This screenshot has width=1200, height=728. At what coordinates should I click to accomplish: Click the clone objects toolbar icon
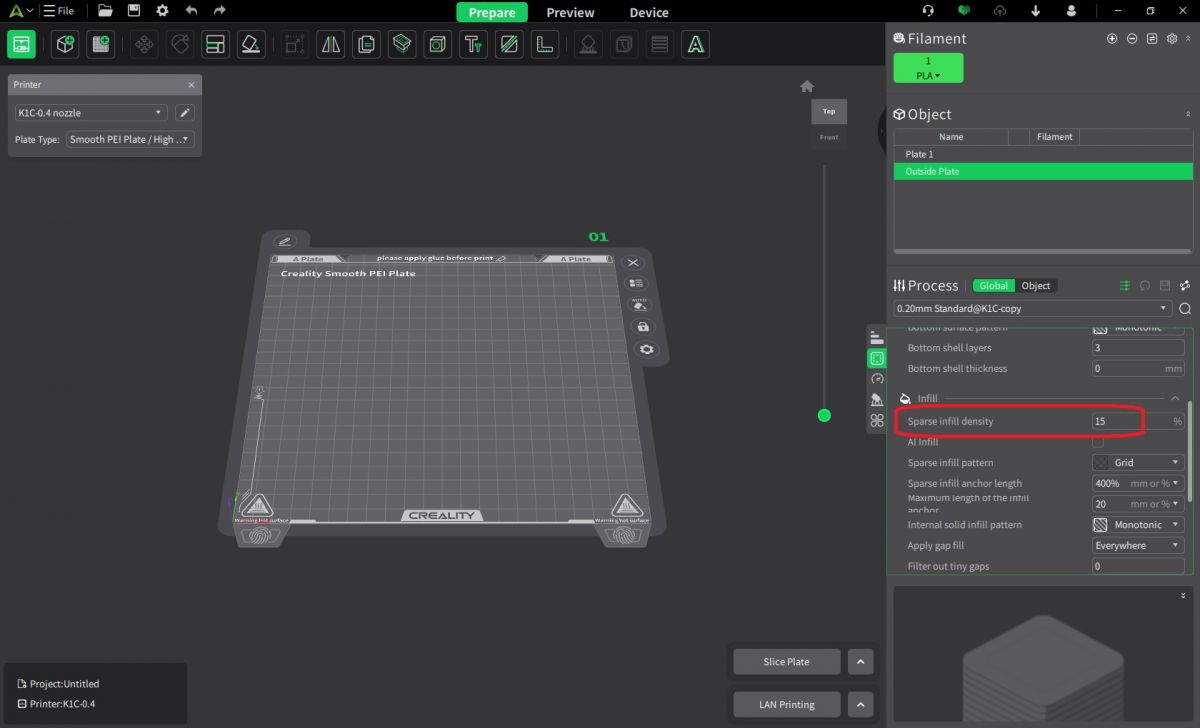pos(366,44)
